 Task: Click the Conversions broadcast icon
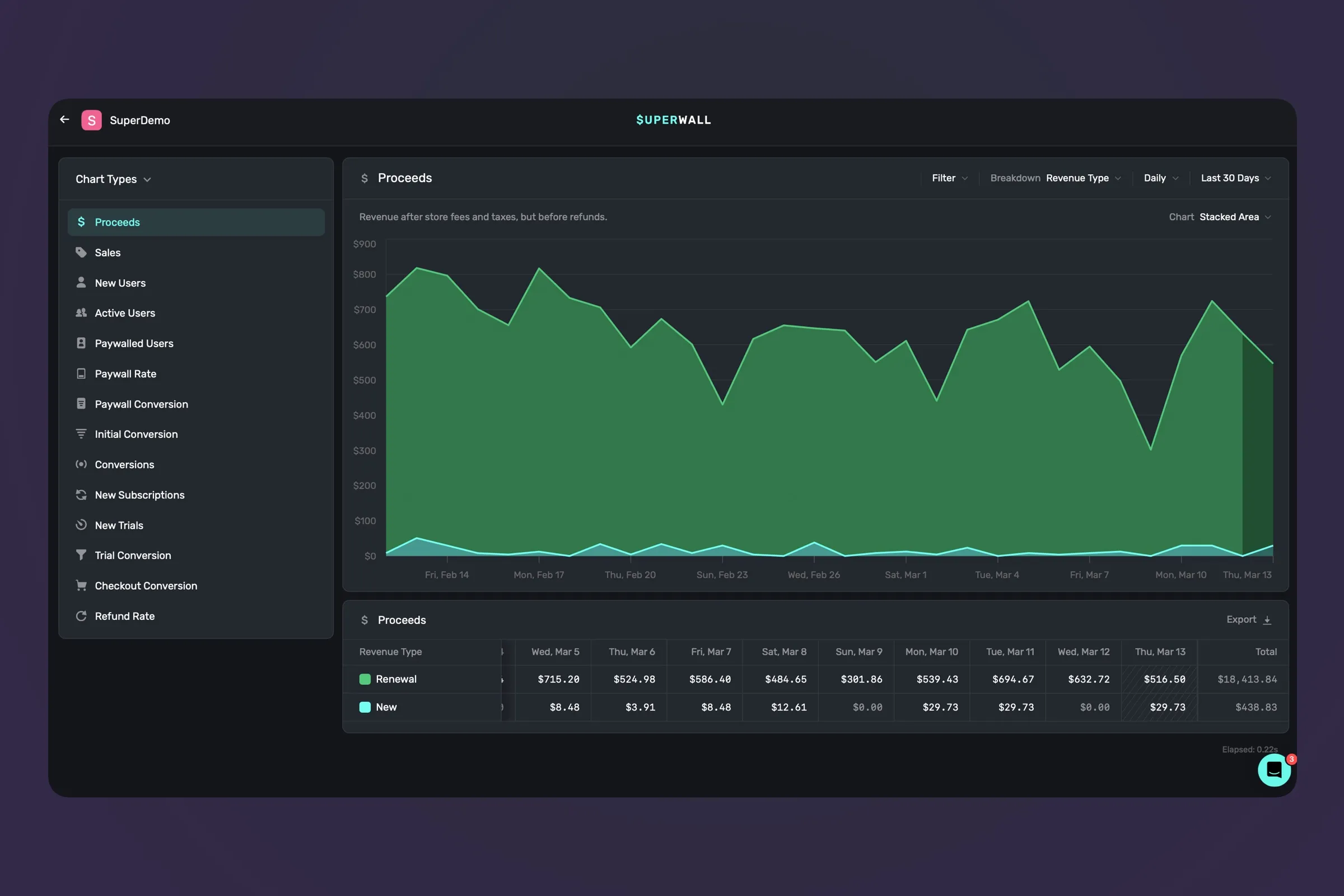point(81,464)
